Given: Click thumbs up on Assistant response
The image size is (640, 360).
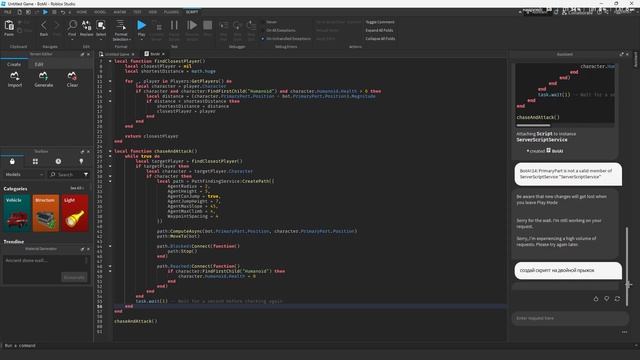Looking at the screenshot, I should (596, 299).
